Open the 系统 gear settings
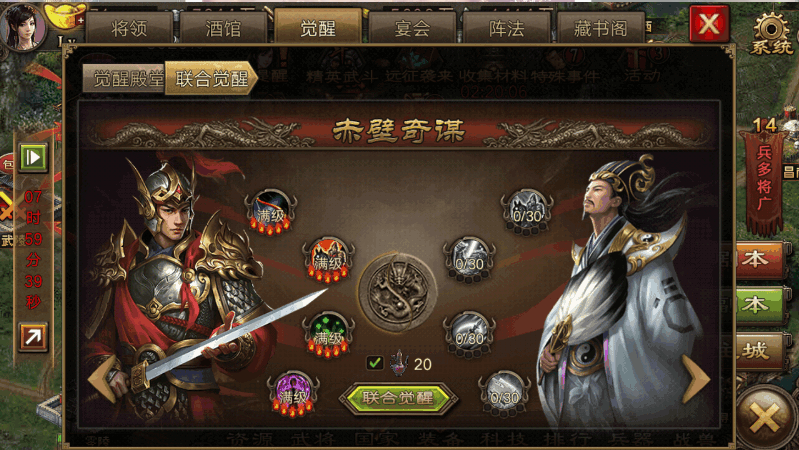Viewport: 799px width, 450px height. (x=771, y=33)
